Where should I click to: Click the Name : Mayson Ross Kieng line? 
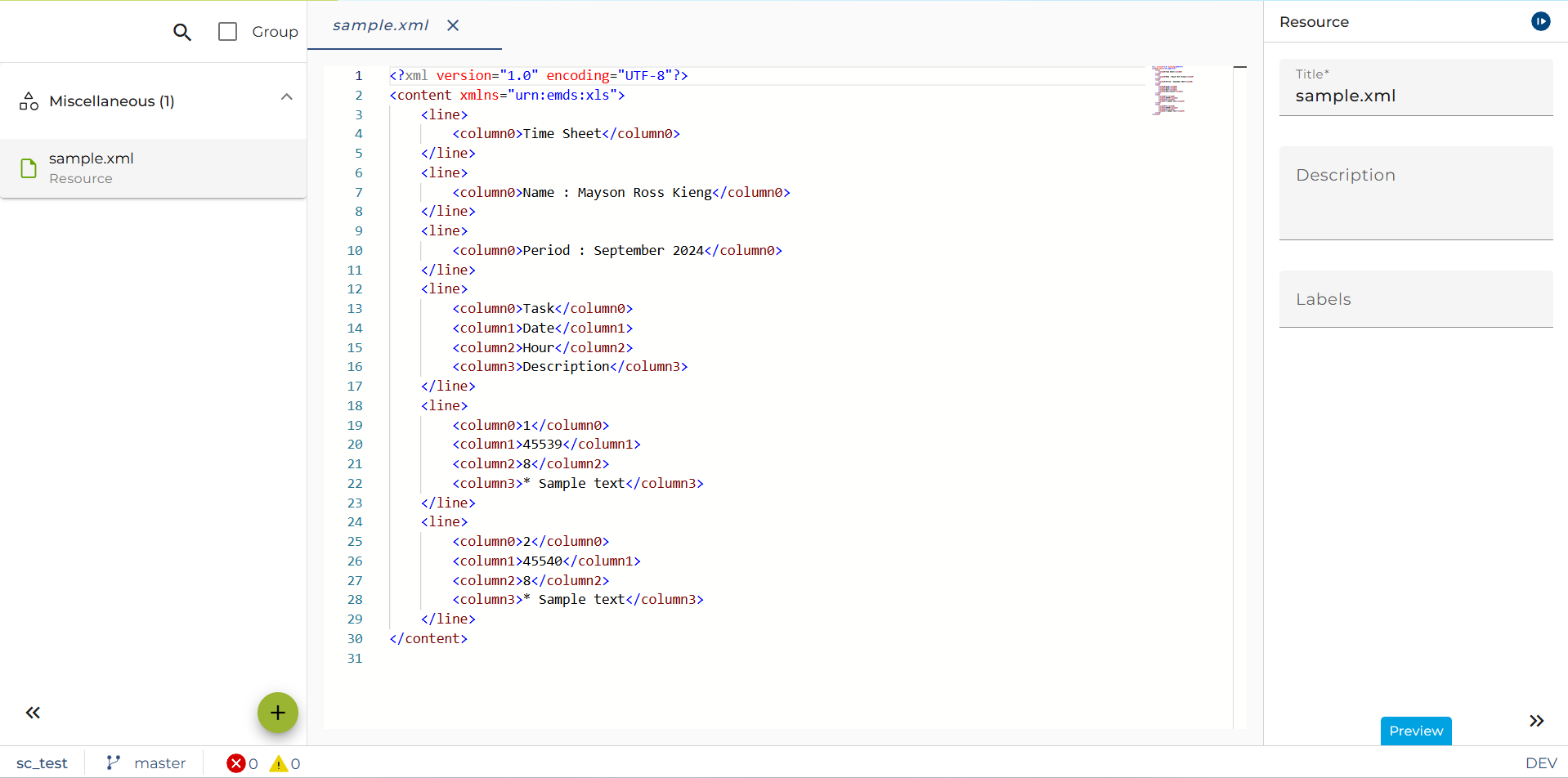coord(621,192)
